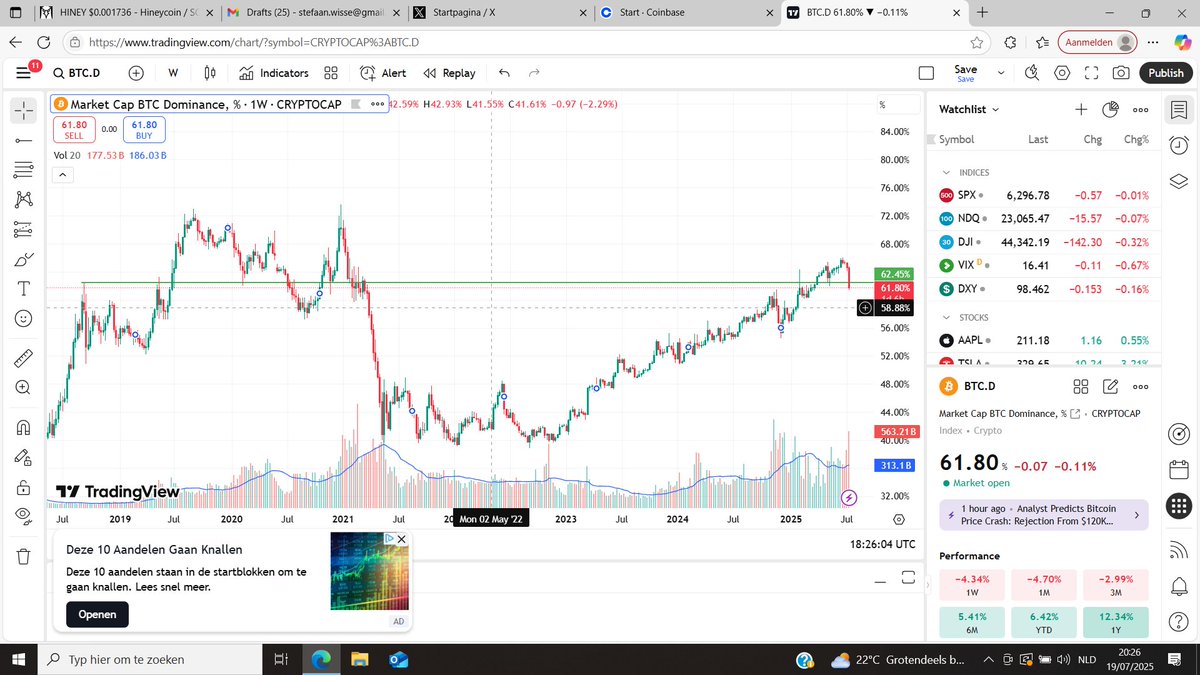Select the brush drawing tool

tap(23, 259)
